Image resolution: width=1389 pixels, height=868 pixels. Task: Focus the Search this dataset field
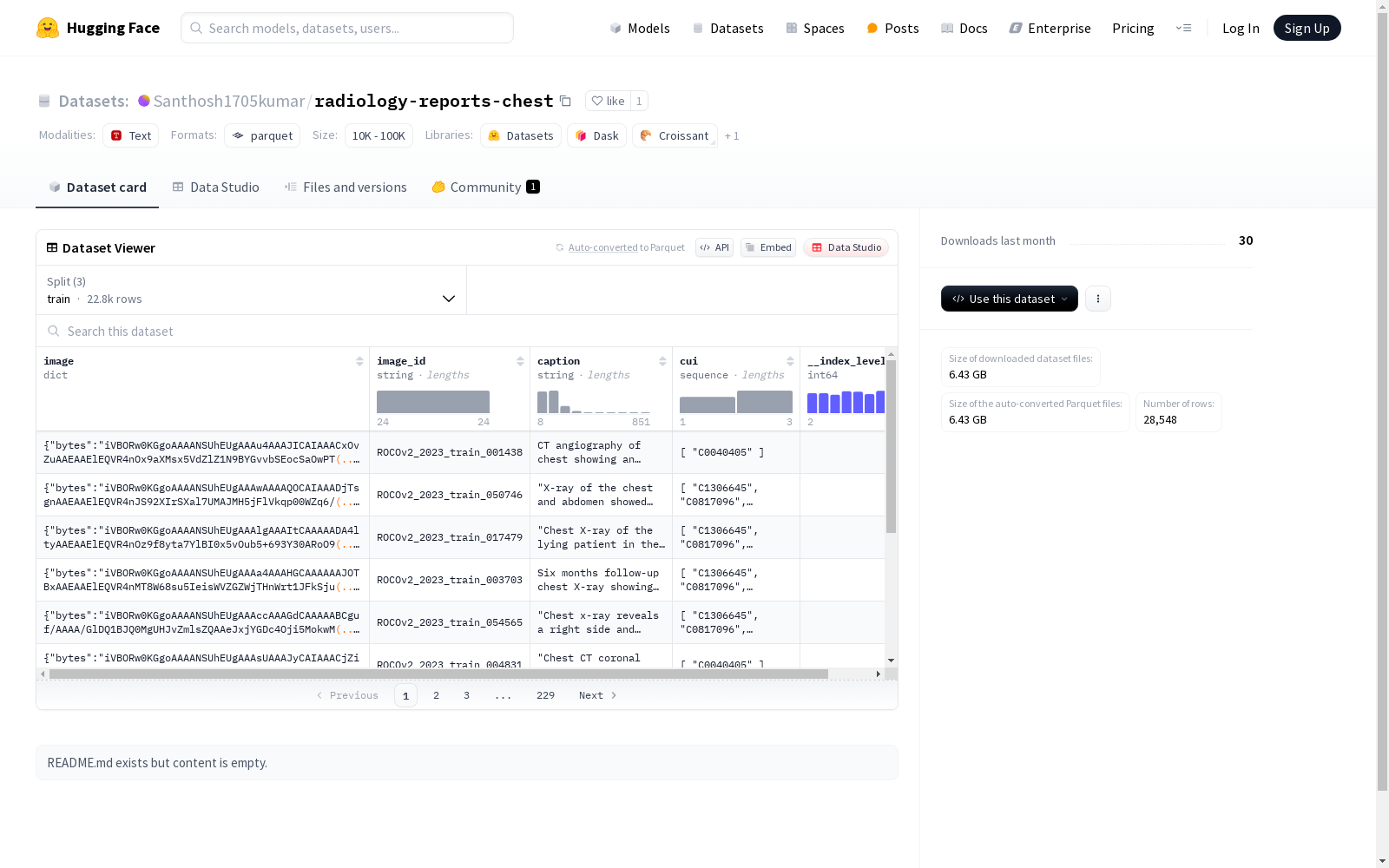[x=467, y=331]
